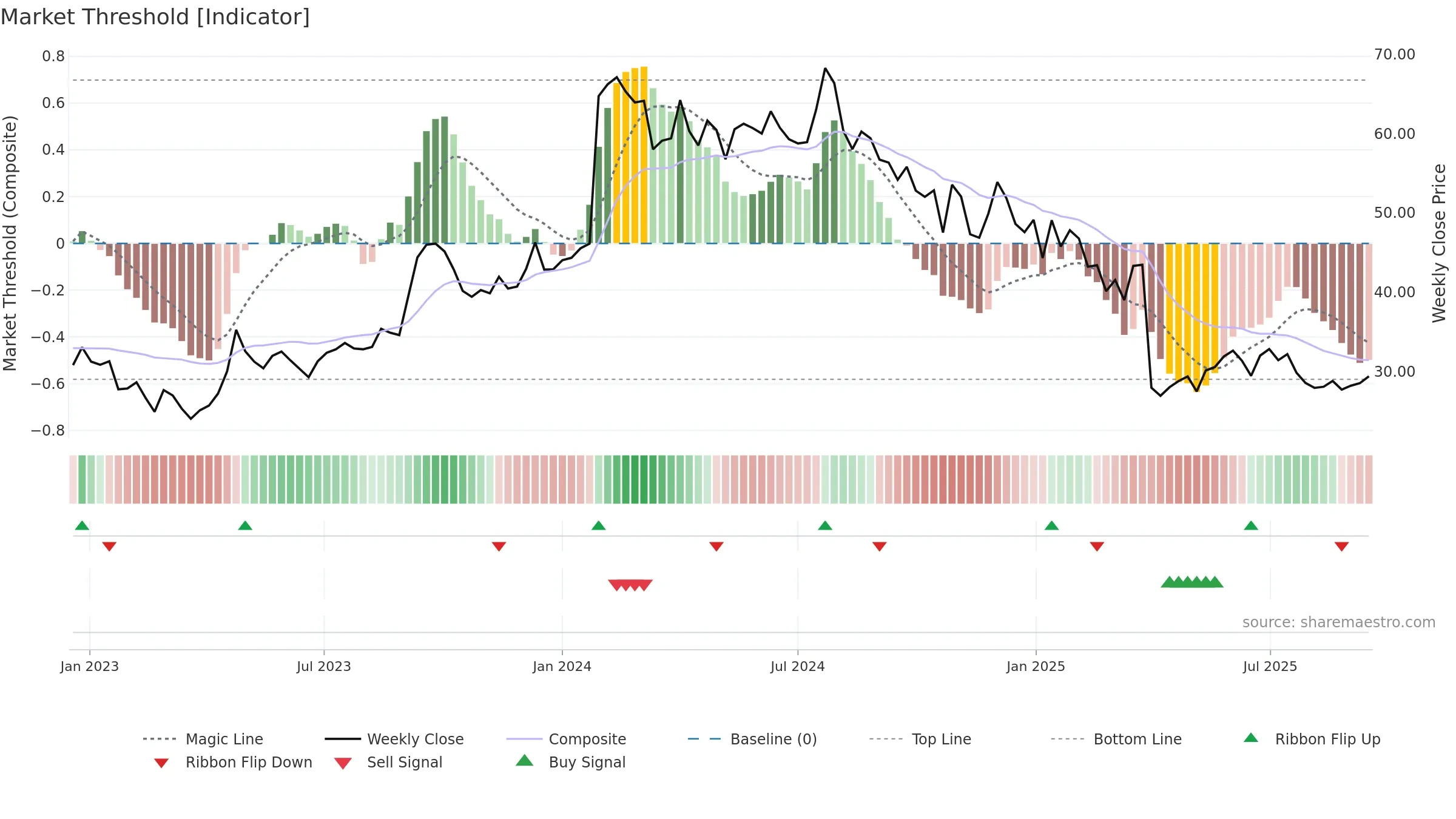The image size is (1456, 819).
Task: Click the Weekly Close peak in mid-2024
Action: [825, 69]
